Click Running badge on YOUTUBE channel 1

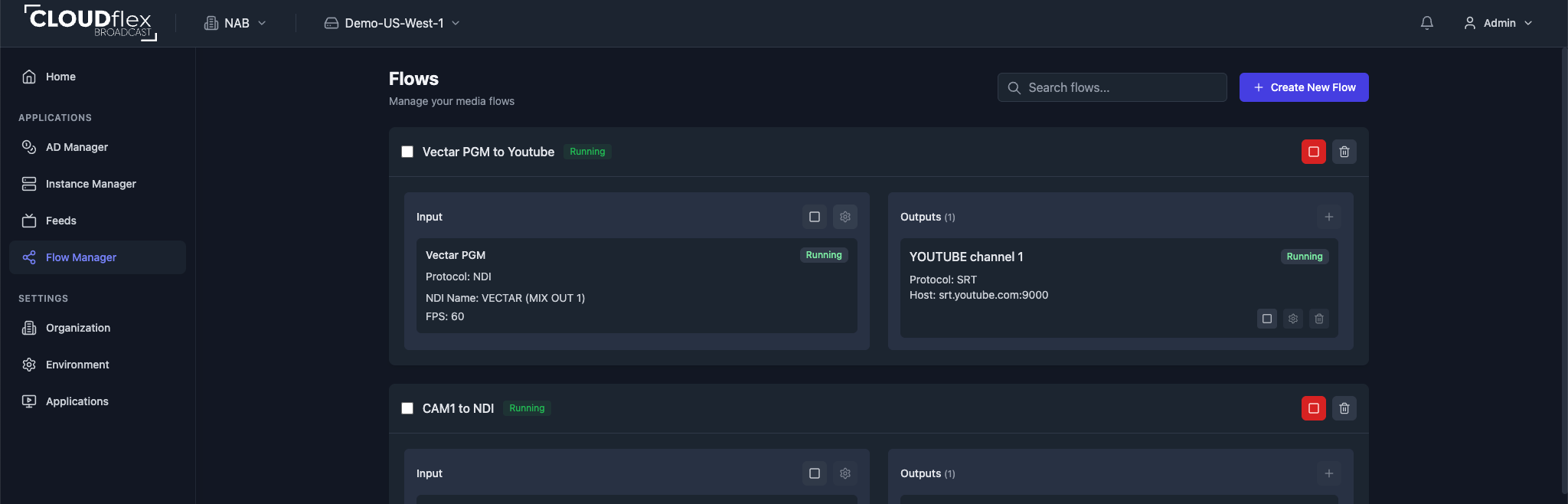[1305, 257]
